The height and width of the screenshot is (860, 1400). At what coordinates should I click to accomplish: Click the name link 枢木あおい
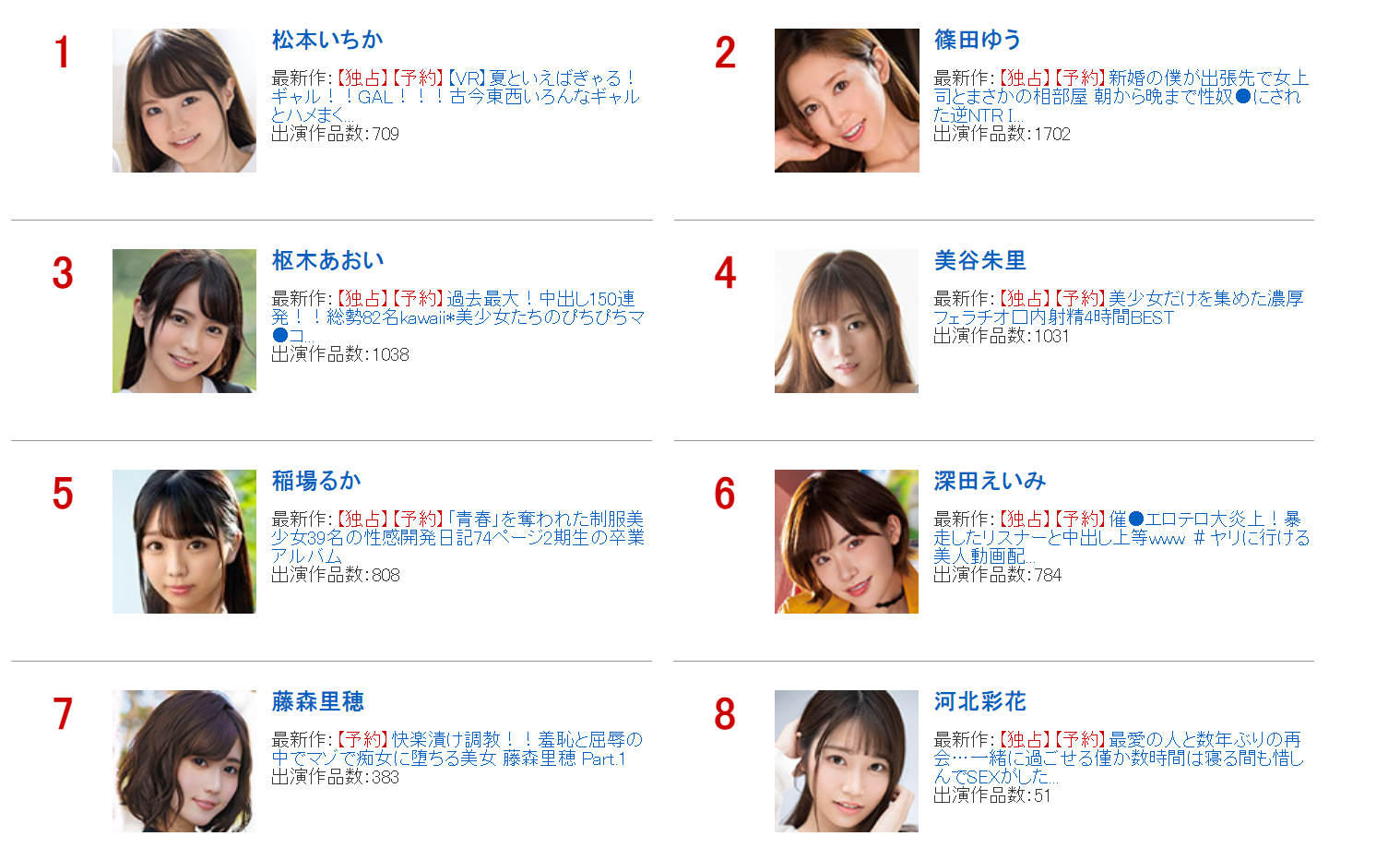click(328, 260)
